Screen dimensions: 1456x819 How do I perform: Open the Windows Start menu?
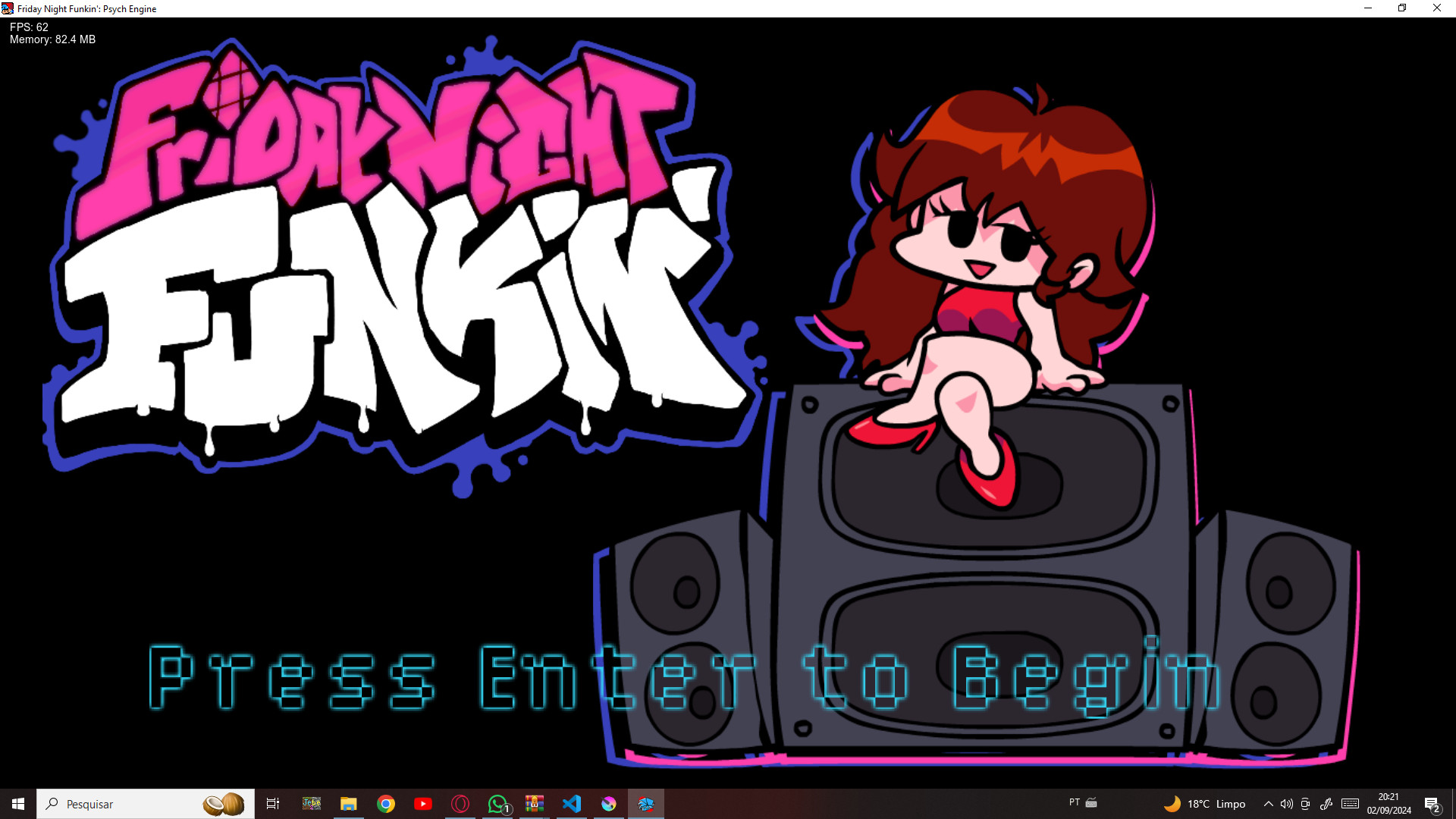pos(18,804)
